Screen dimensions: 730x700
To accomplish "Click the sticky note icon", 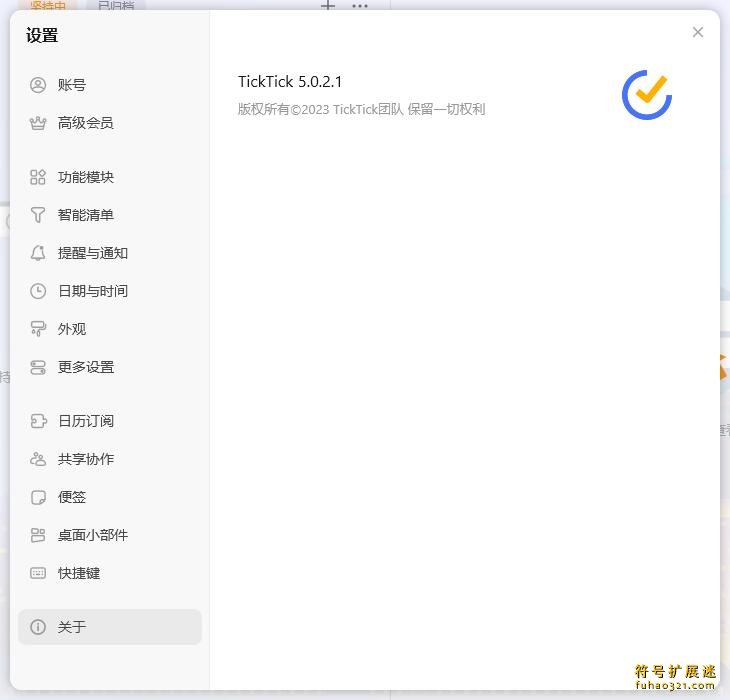I will [38, 497].
